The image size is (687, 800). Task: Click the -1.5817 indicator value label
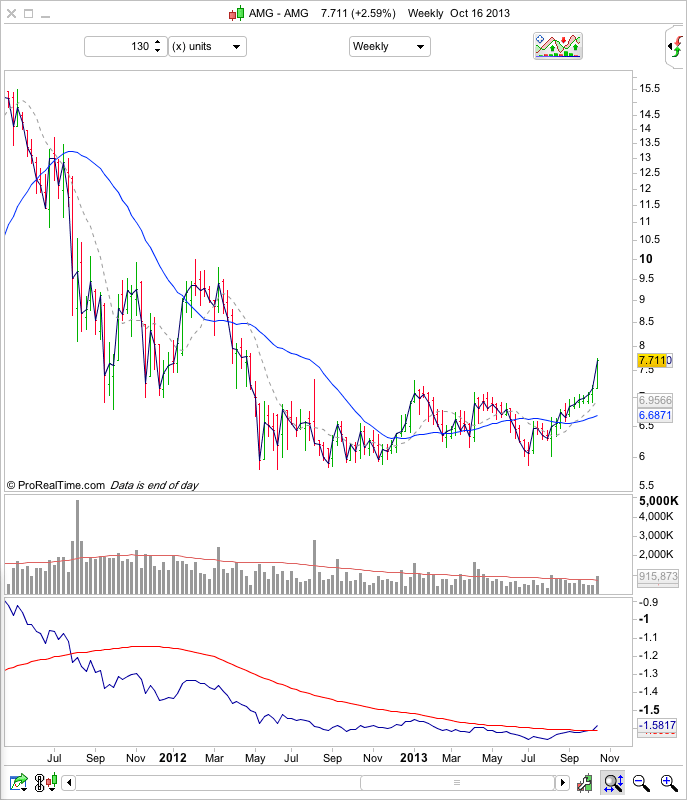(657, 725)
